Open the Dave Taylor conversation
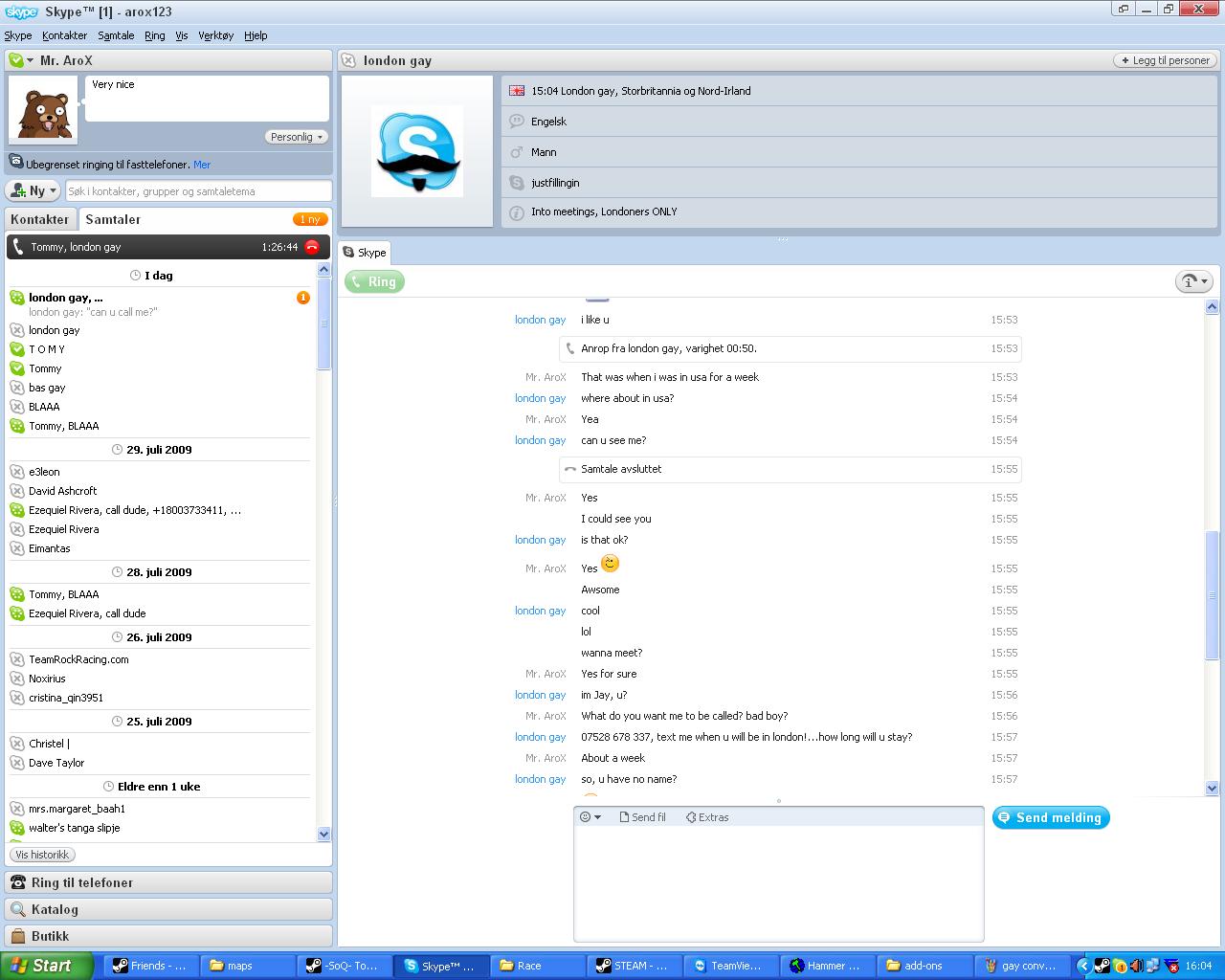Screen dimensions: 1225x980 (56, 763)
